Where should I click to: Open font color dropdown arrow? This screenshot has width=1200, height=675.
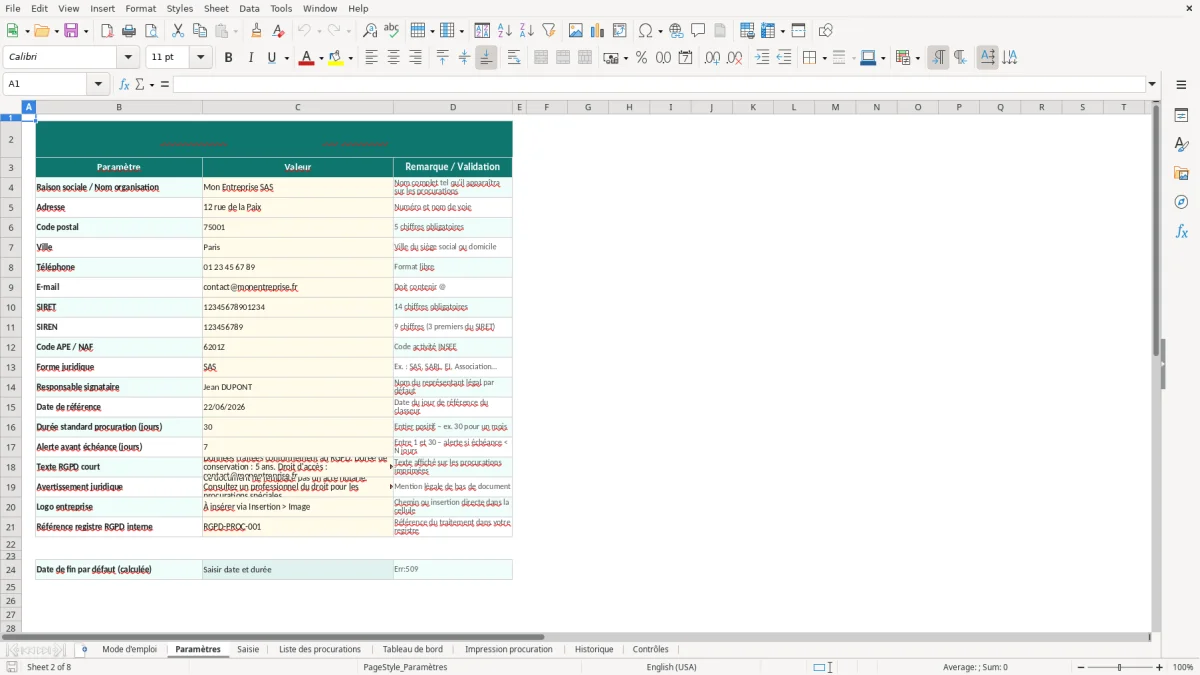coord(322,58)
